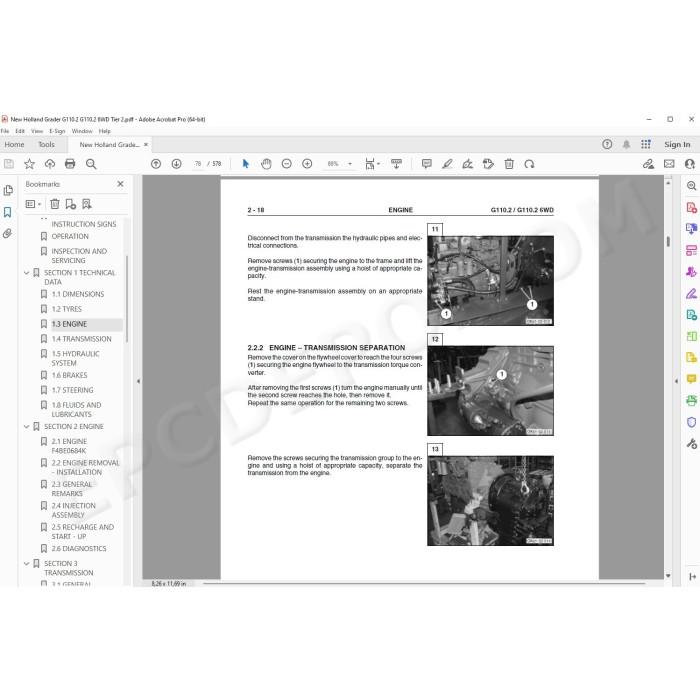The image size is (700, 700).
Task: Open the OPERATION bookmark
Action: coord(70,236)
